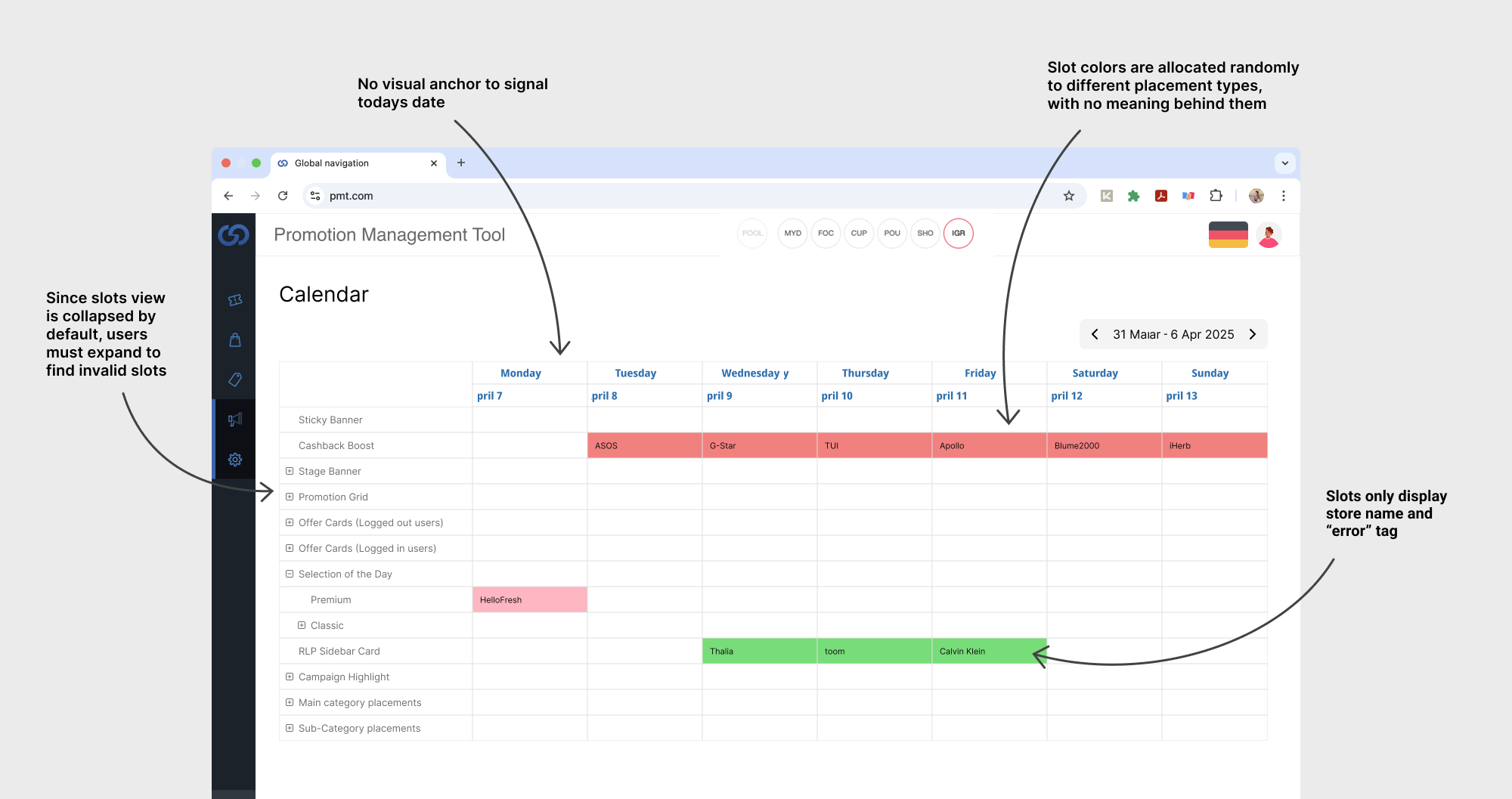Screen dimensions: 1512x799
Task: Expand the Promotion Grid row
Action: click(x=290, y=497)
